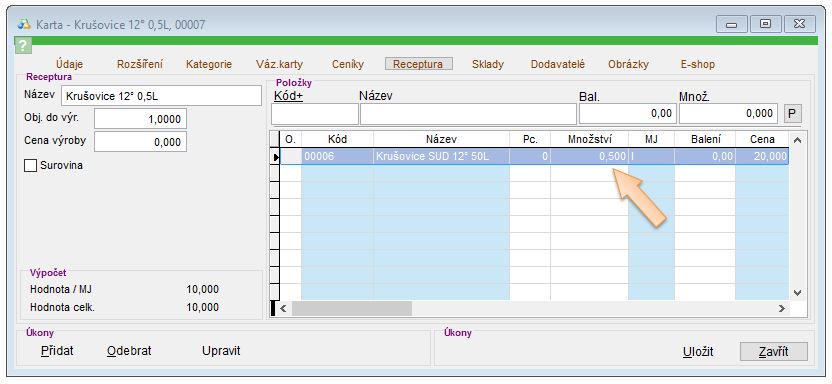
Task: Toggle the Surovina checkbox
Action: [30, 165]
